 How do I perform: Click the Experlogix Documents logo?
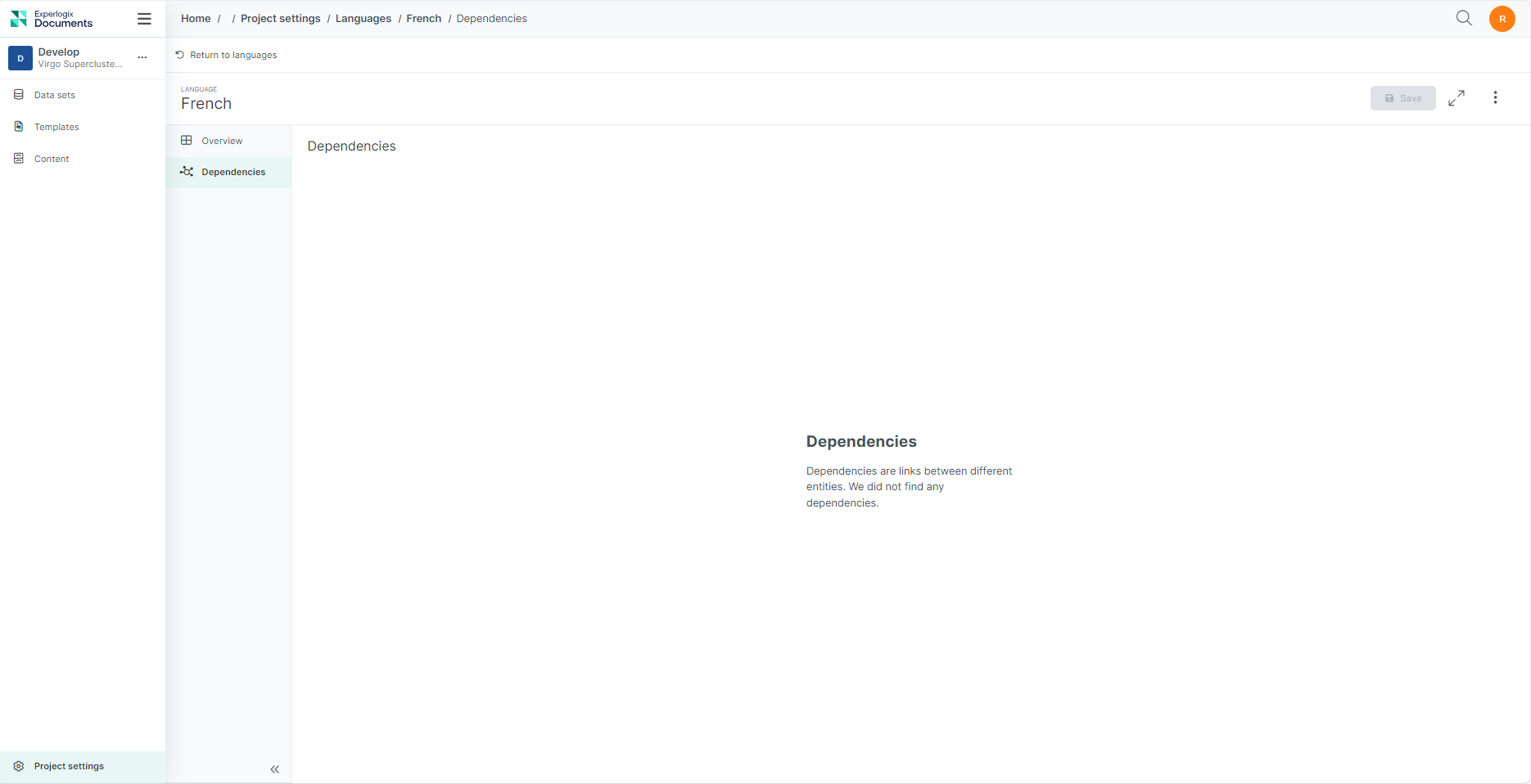point(52,19)
